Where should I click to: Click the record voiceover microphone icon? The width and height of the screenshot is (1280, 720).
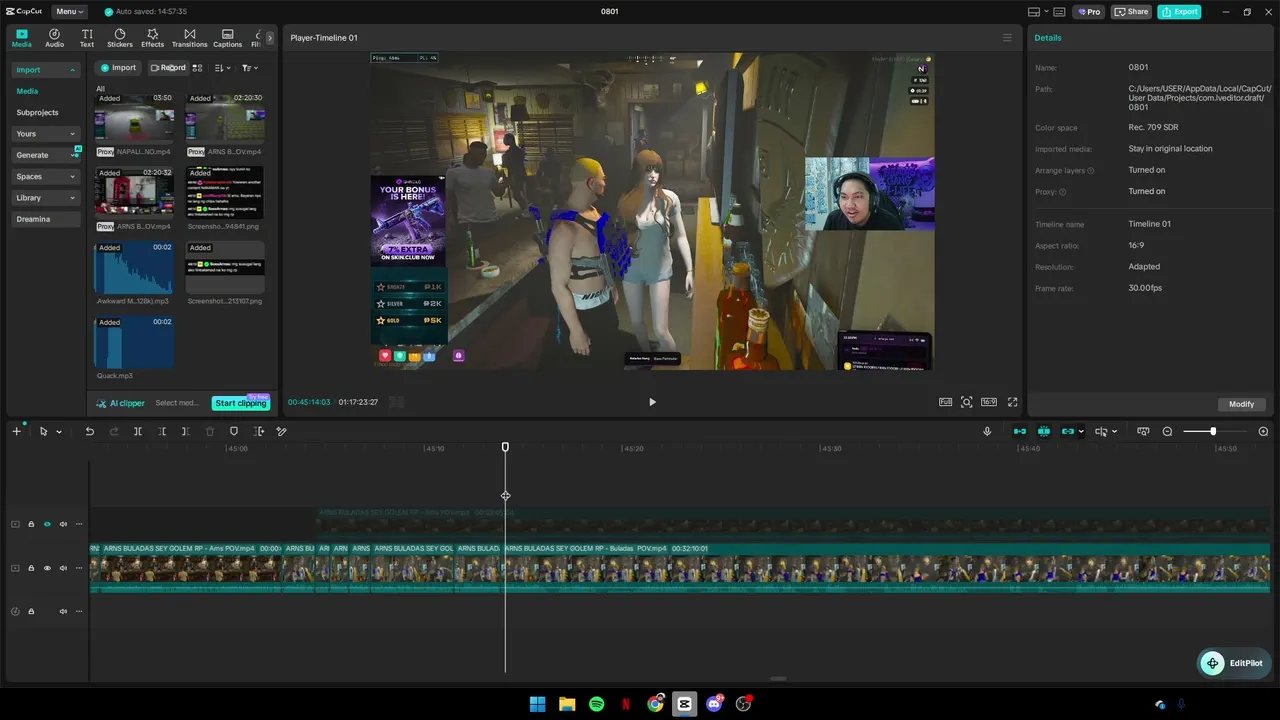pyautogui.click(x=987, y=431)
